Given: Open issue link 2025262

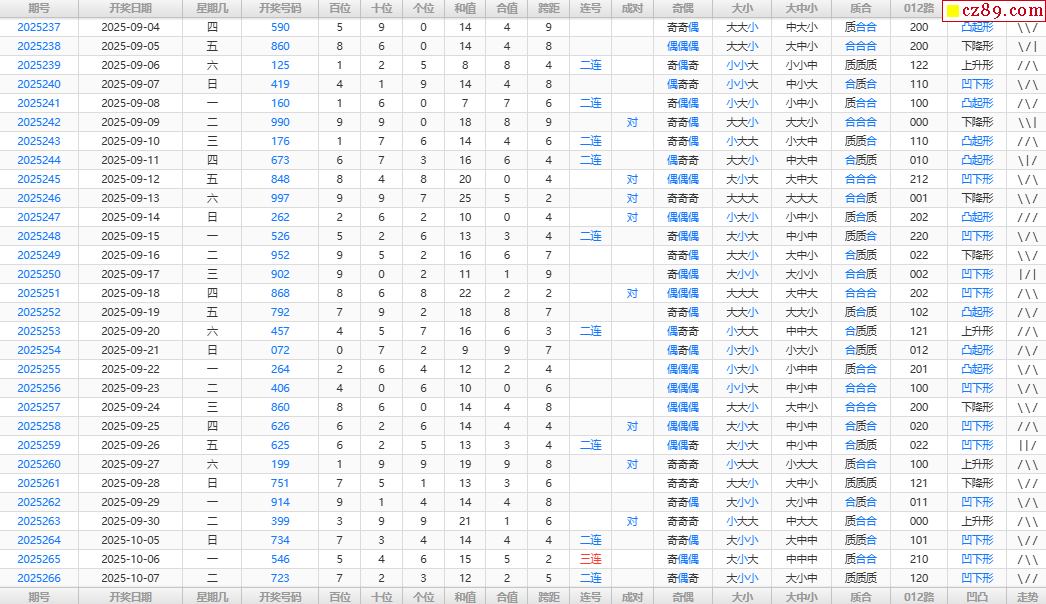Looking at the screenshot, I should (x=39, y=502).
